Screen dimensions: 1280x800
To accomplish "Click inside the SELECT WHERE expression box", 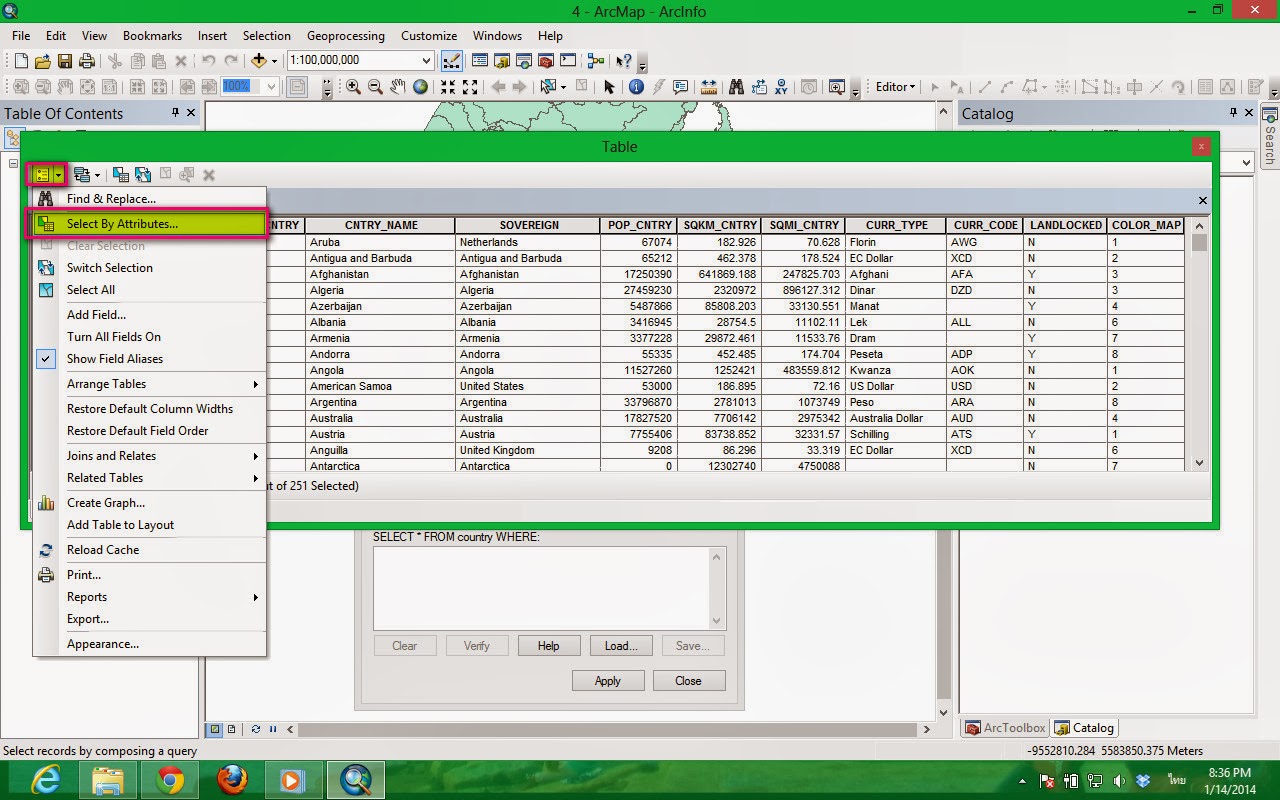I will tap(541, 588).
